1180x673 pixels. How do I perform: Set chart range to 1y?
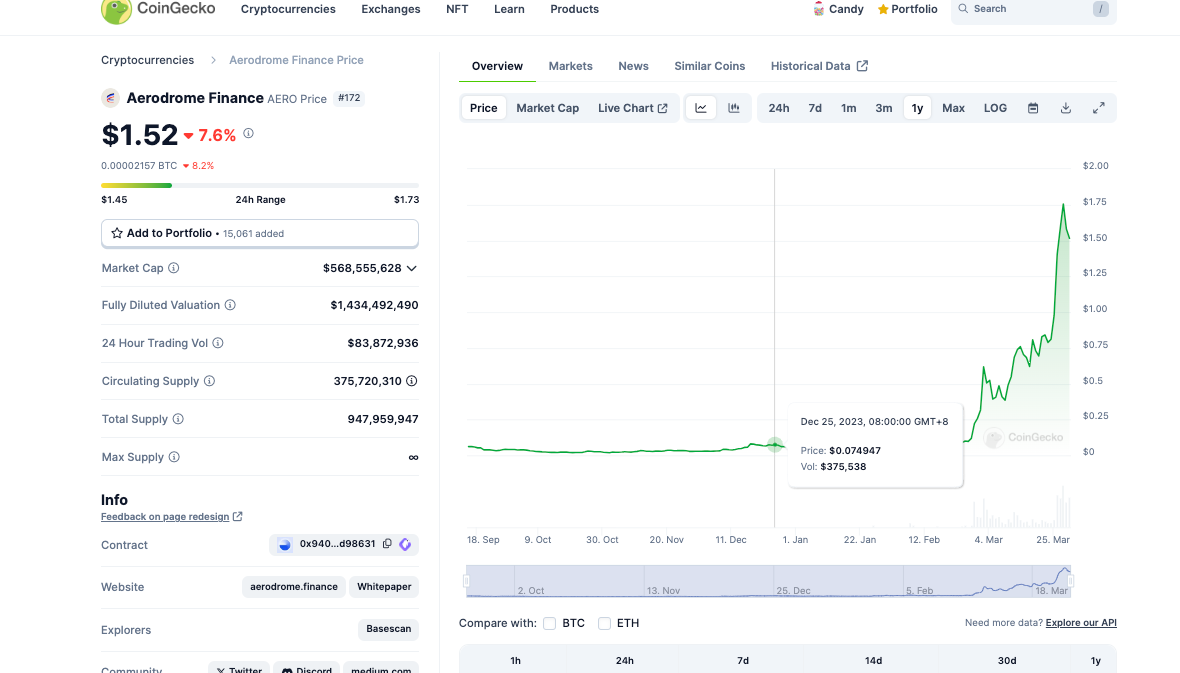click(917, 108)
